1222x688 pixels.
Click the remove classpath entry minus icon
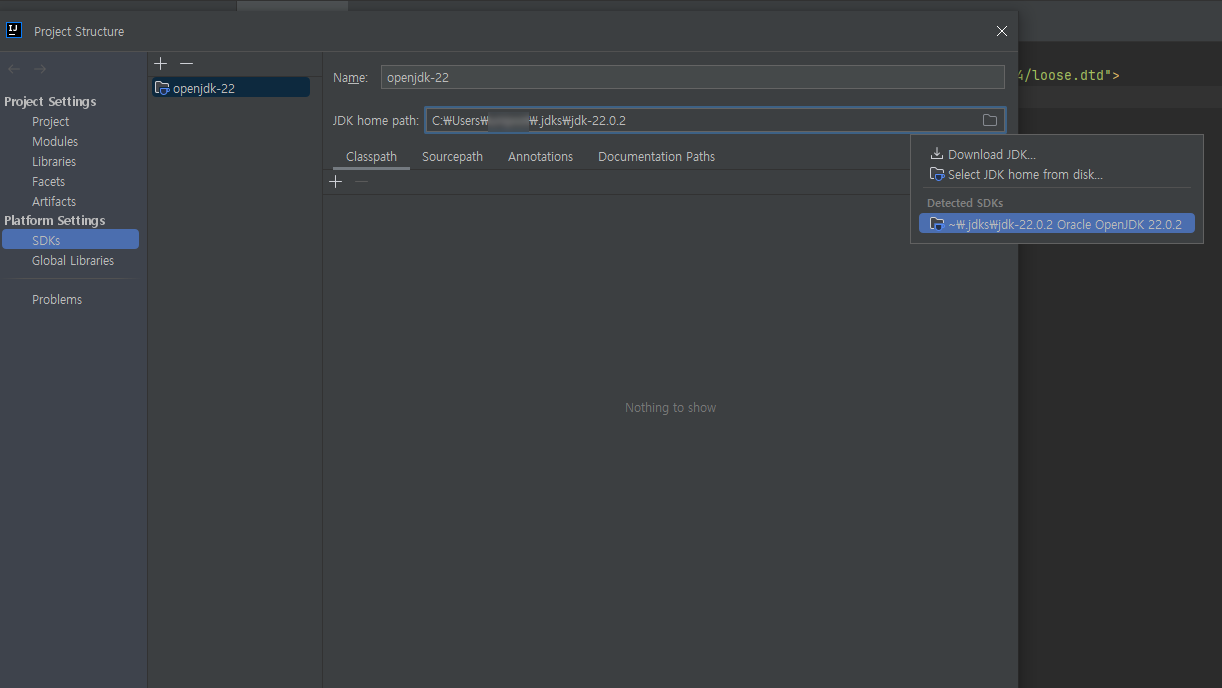click(x=362, y=181)
